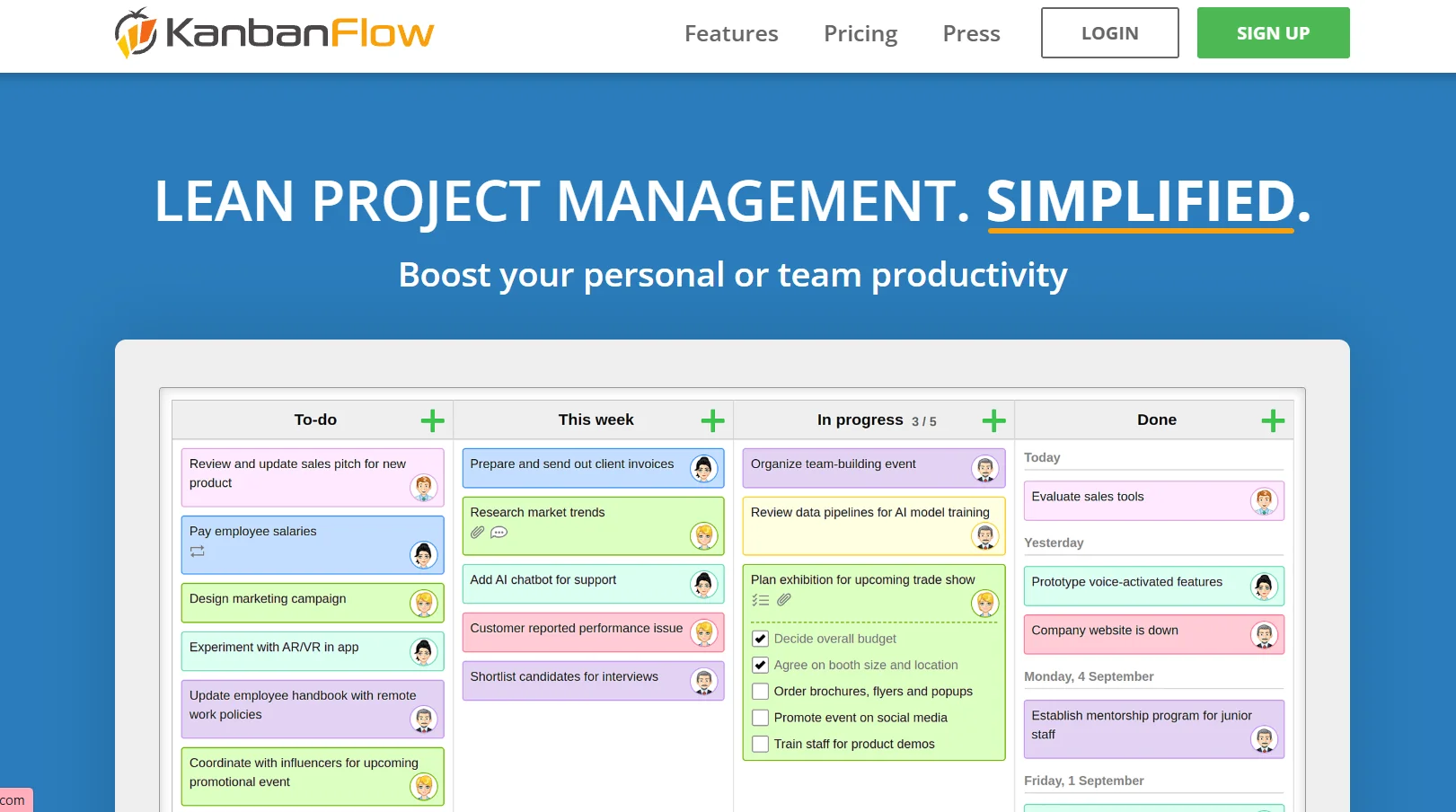Click the plus icon in Done column
This screenshot has height=812, width=1456.
pos(1272,420)
